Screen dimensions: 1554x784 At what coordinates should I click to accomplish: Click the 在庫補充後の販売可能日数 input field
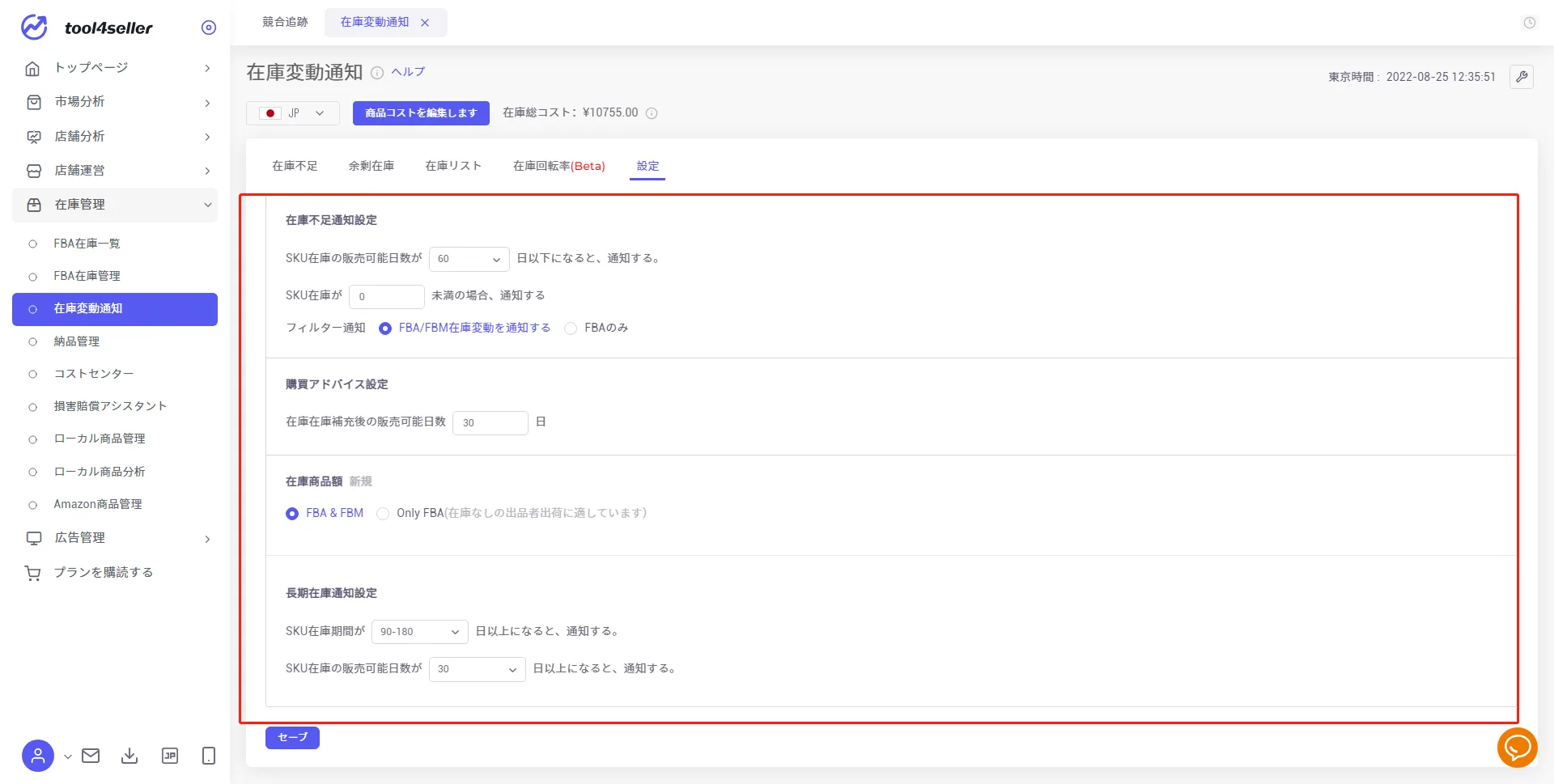(x=490, y=423)
